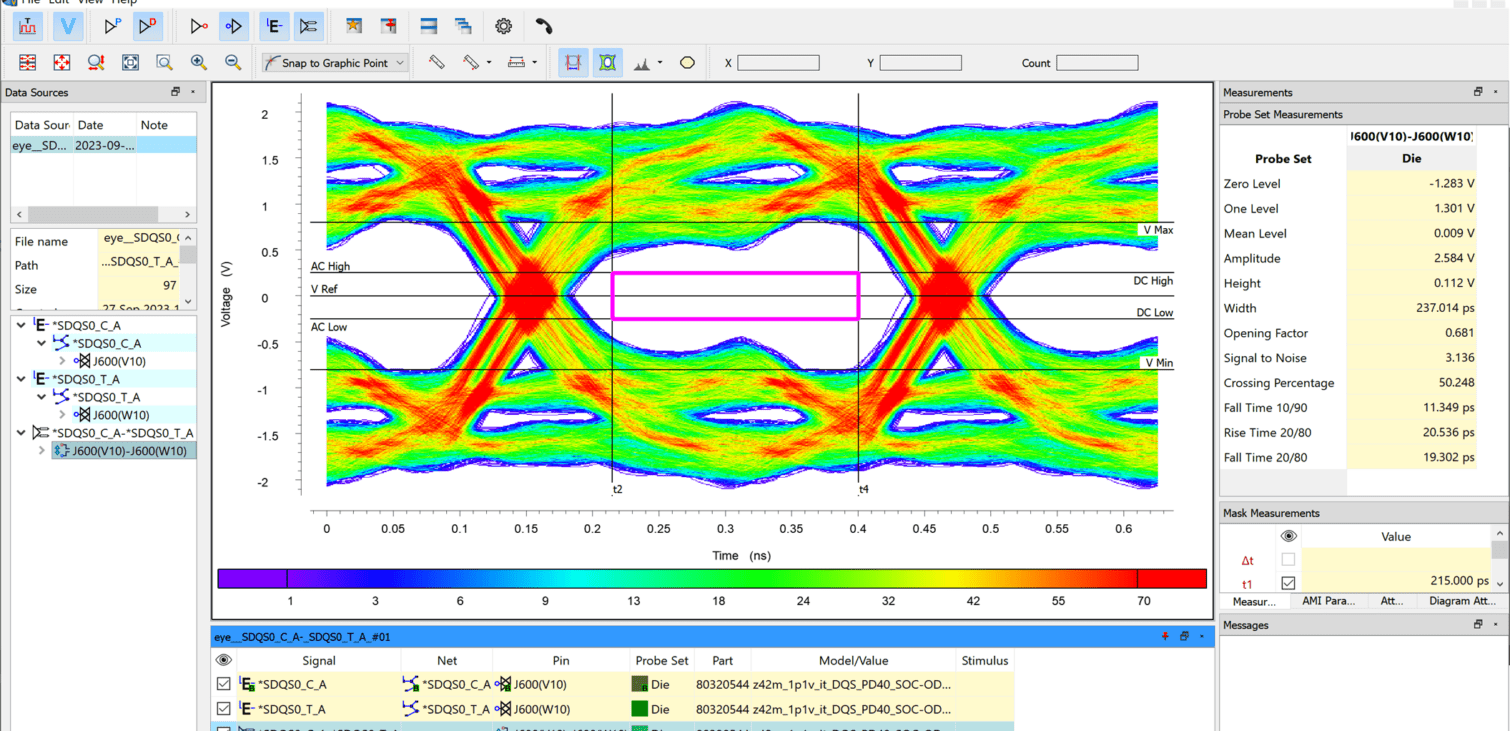Screen dimensions: 1510x731
Task: Open the Snap to Graphic Point dropdown
Action: pyautogui.click(x=400, y=62)
